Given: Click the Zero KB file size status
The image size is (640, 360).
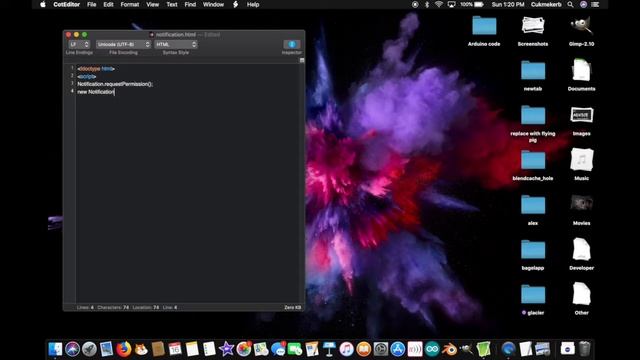Looking at the screenshot, I should pos(293,307).
